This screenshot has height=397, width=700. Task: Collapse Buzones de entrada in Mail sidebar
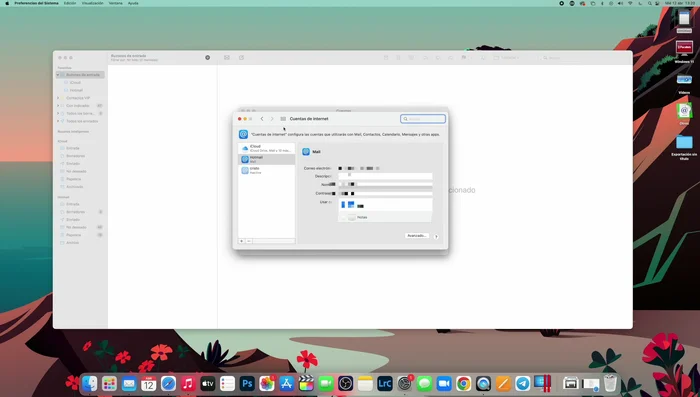tap(58, 75)
